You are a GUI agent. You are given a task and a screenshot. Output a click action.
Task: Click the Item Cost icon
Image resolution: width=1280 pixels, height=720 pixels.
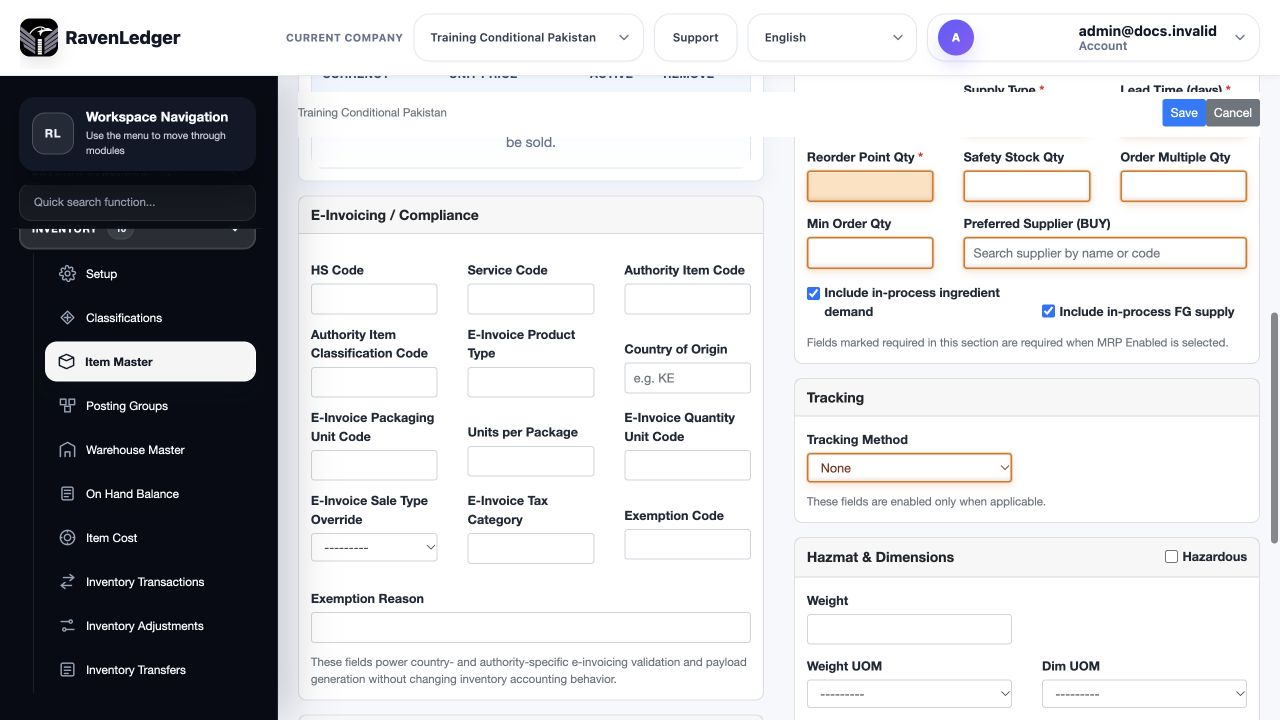point(67,538)
